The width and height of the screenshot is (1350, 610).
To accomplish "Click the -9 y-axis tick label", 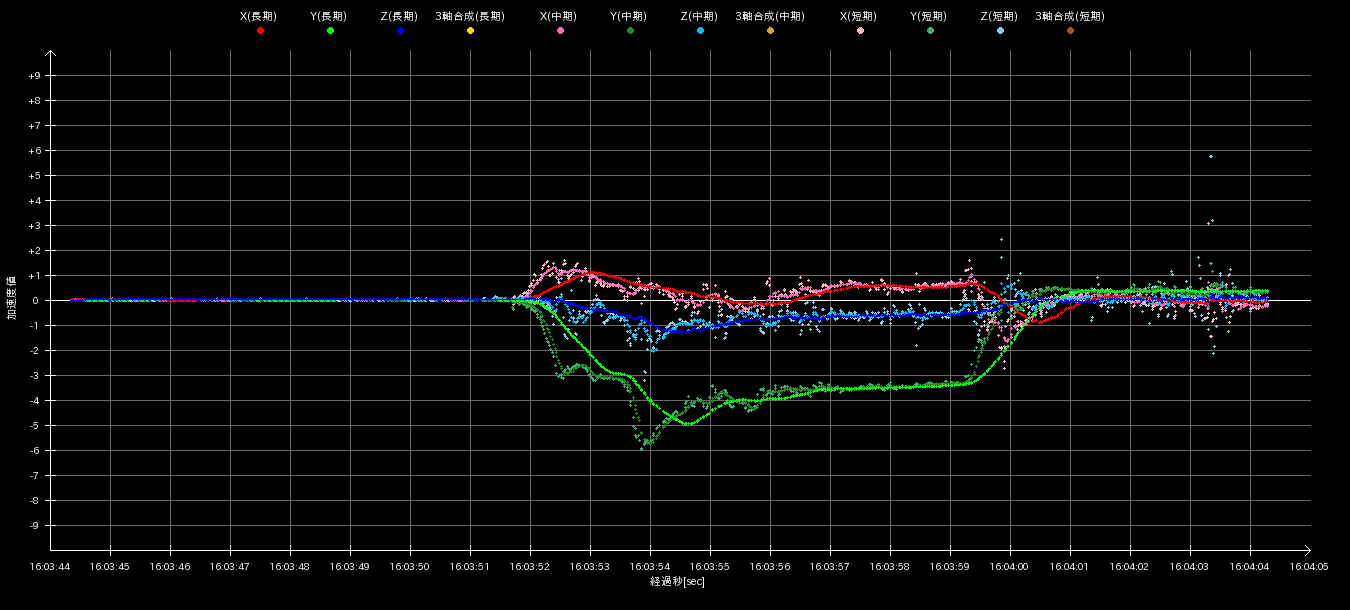I will [34, 526].
